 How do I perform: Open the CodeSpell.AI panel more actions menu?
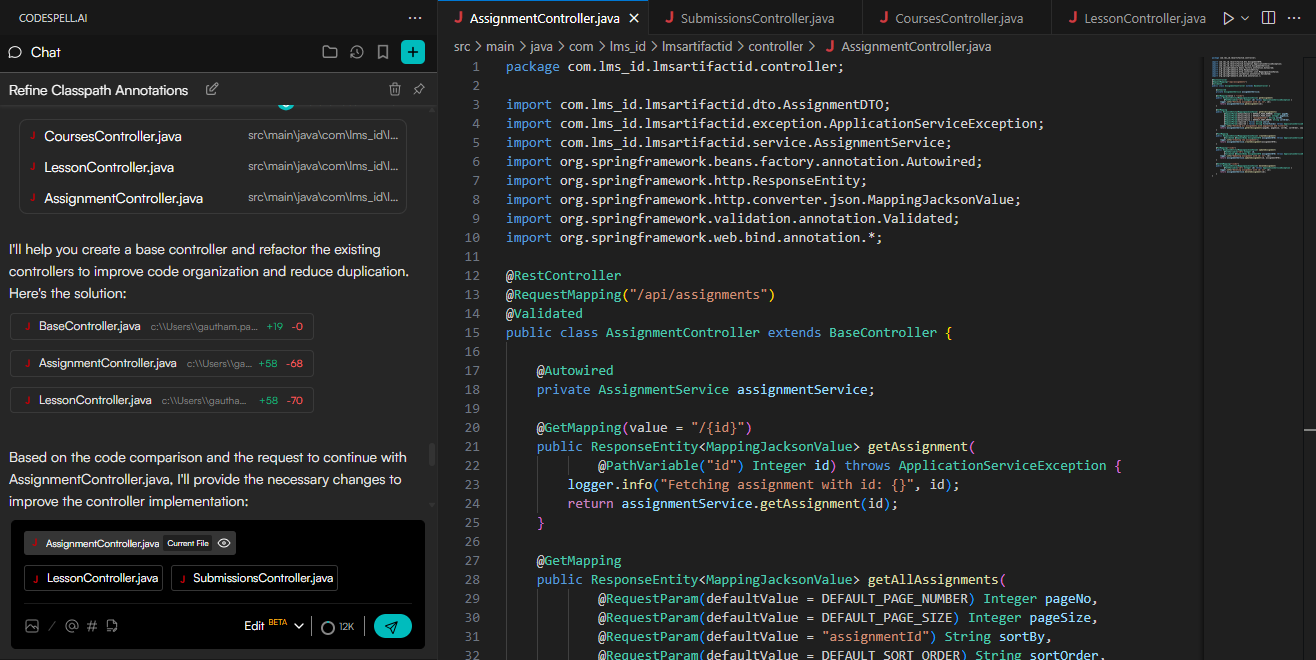pyautogui.click(x=415, y=18)
